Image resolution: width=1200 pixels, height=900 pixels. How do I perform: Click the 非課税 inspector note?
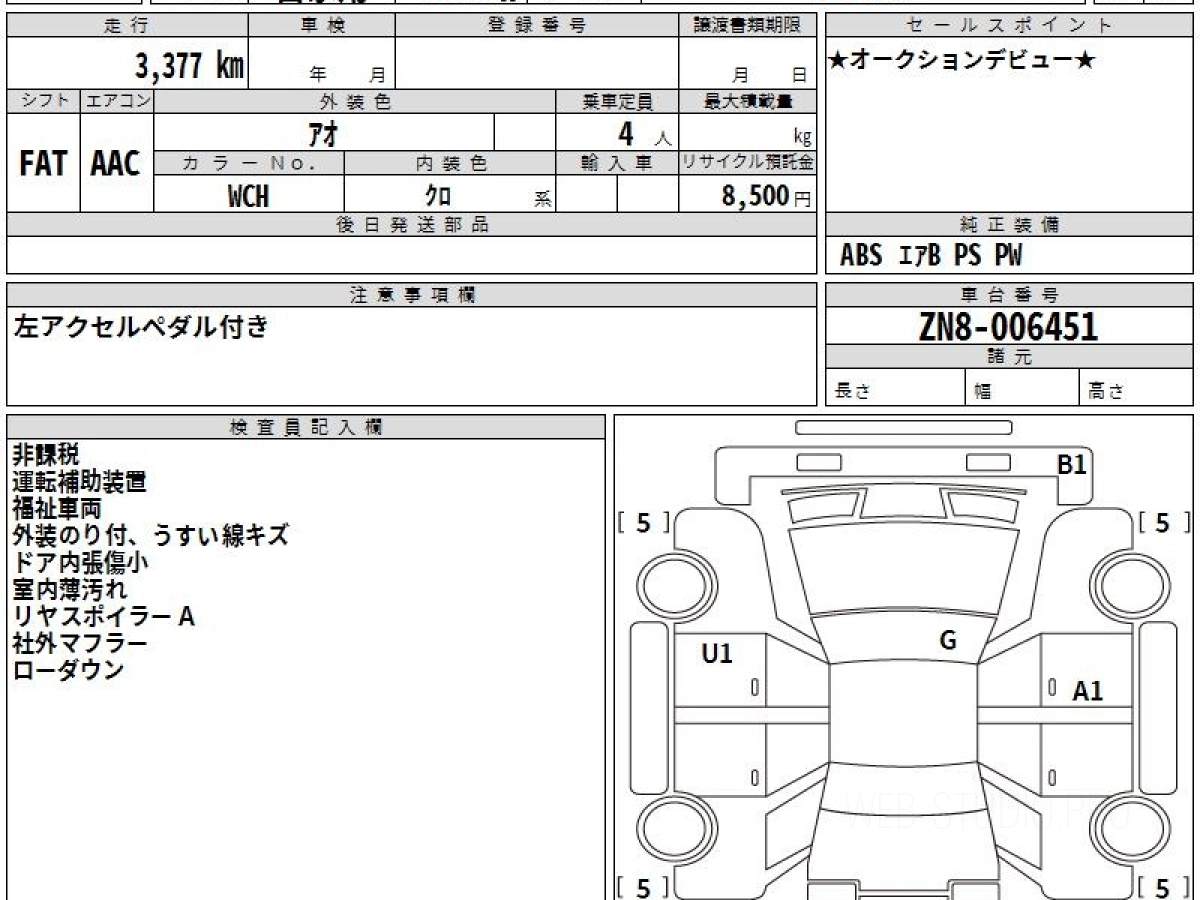[46, 455]
